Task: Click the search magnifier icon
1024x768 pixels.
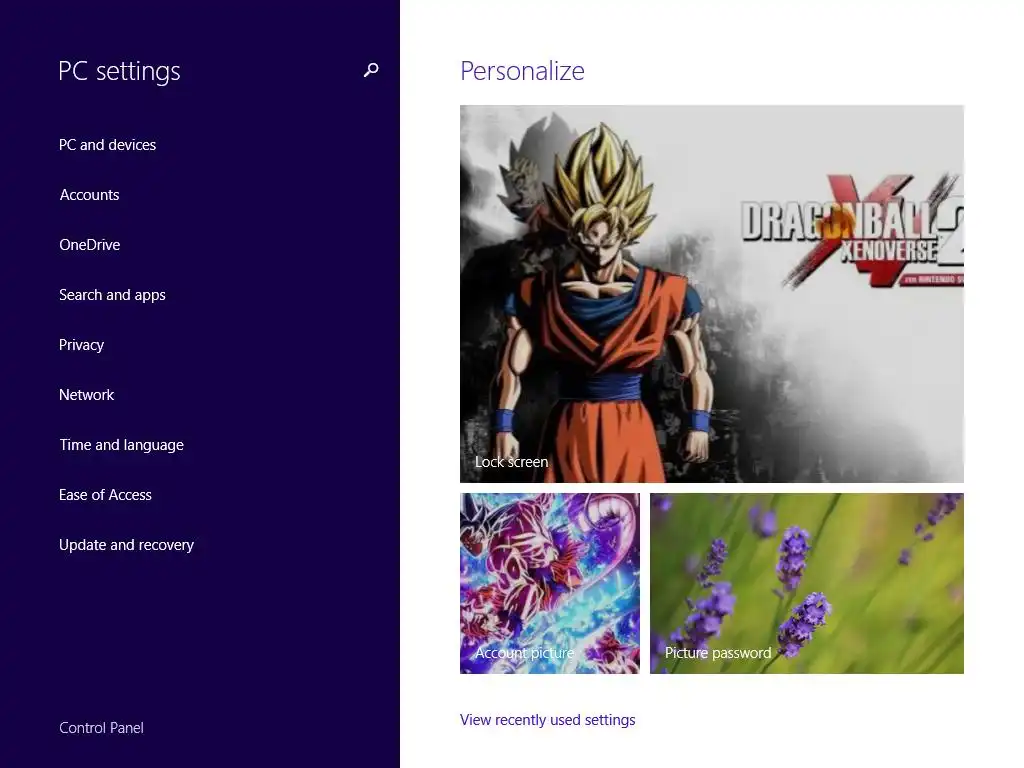Action: 371,70
